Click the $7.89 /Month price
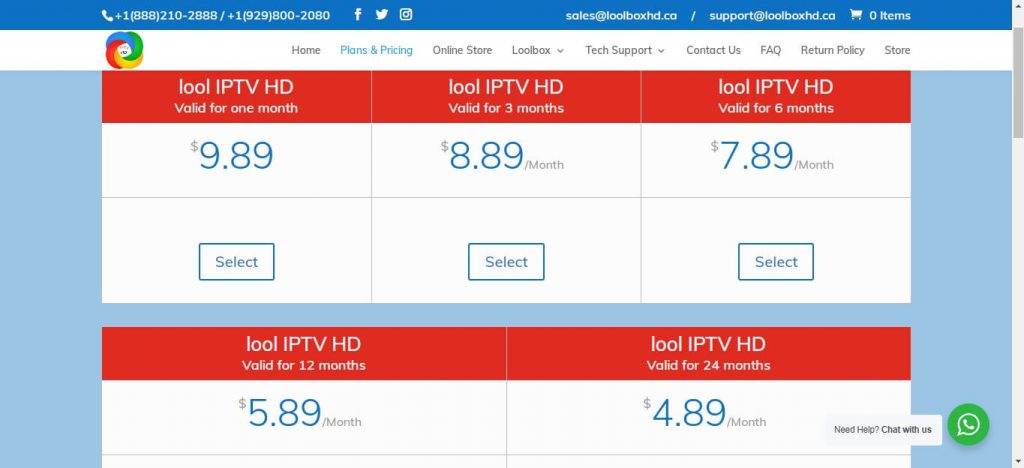 coord(772,157)
